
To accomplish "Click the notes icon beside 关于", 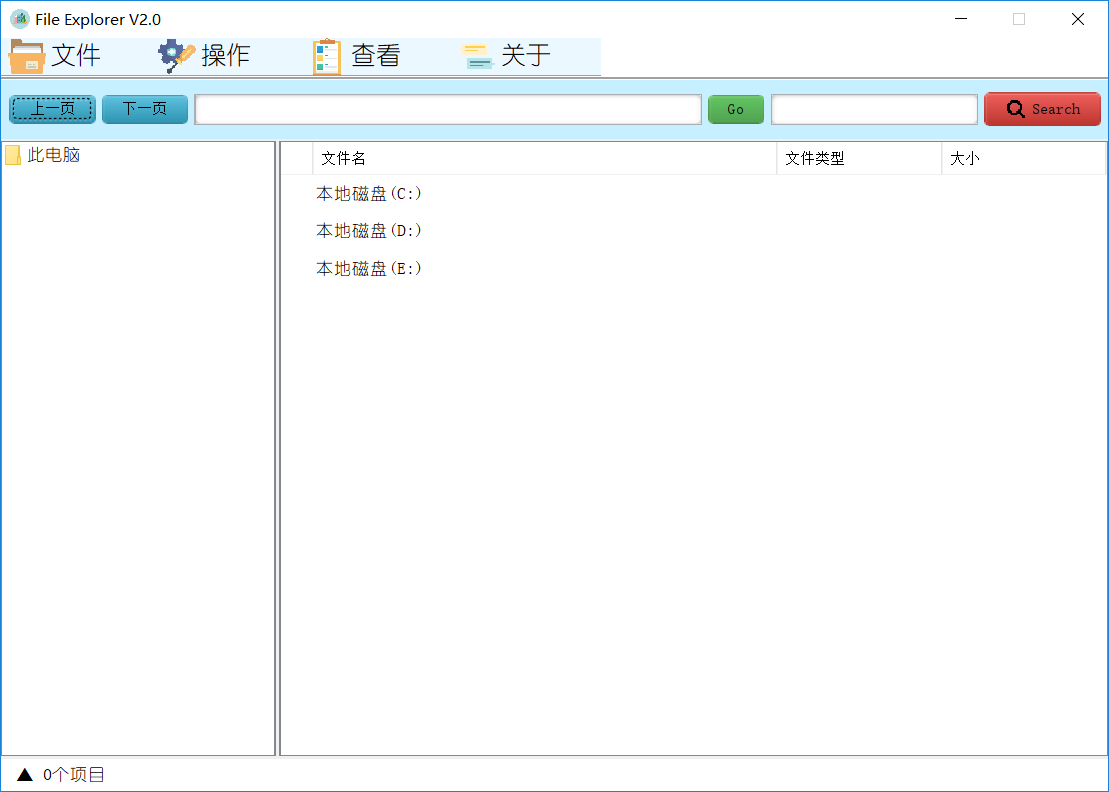I will [478, 55].
